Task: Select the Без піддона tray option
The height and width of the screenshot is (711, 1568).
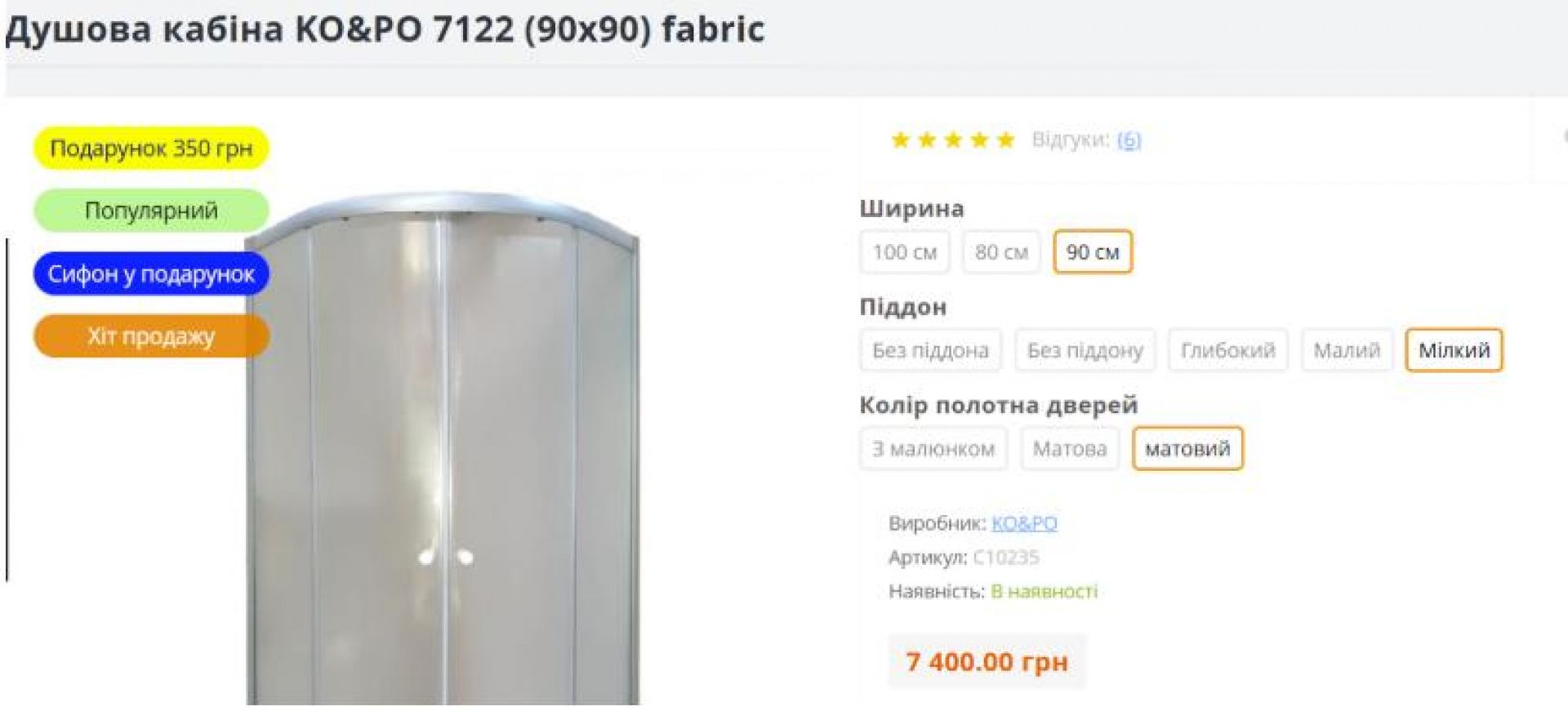Action: pos(930,350)
